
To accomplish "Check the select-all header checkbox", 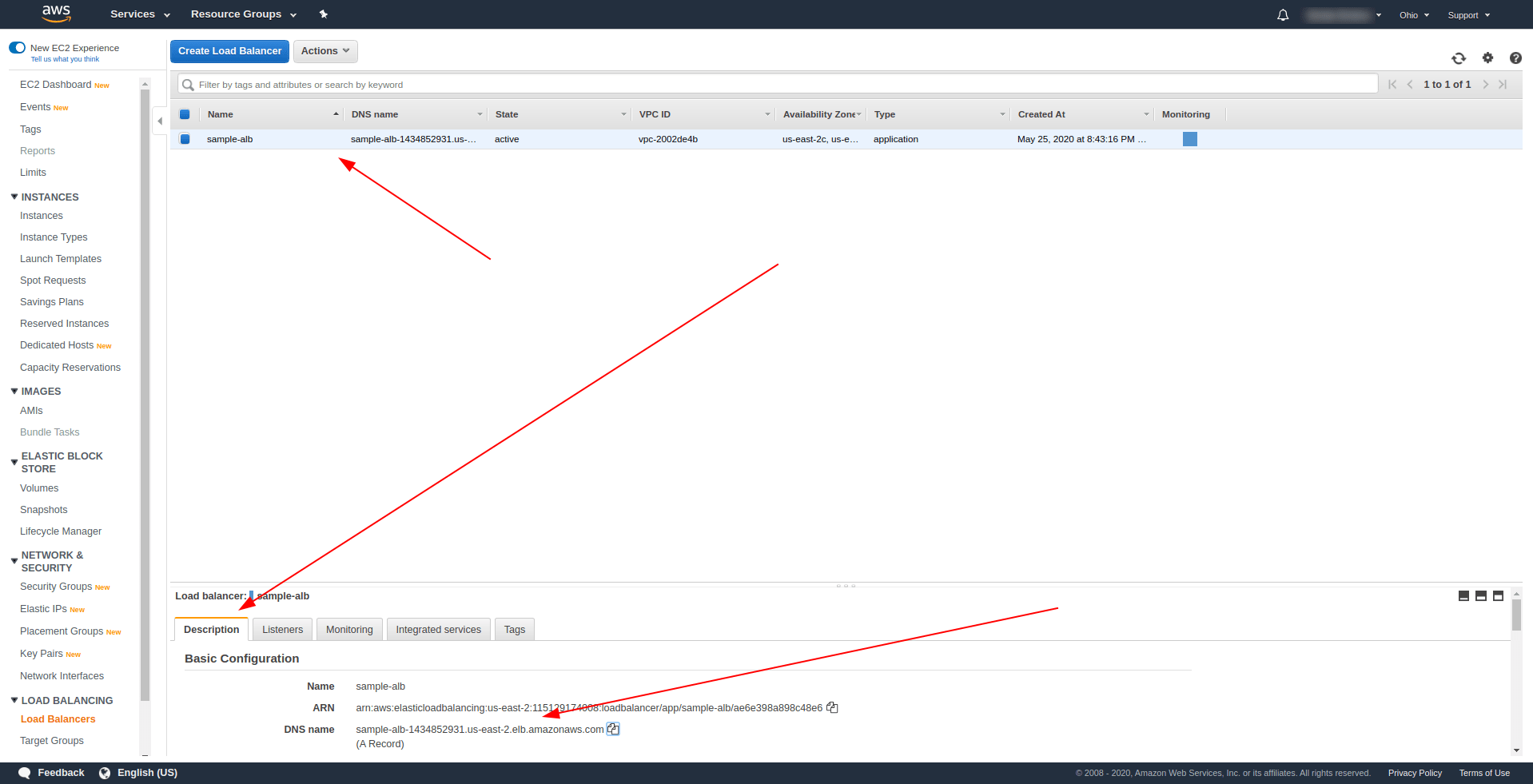I will click(185, 114).
